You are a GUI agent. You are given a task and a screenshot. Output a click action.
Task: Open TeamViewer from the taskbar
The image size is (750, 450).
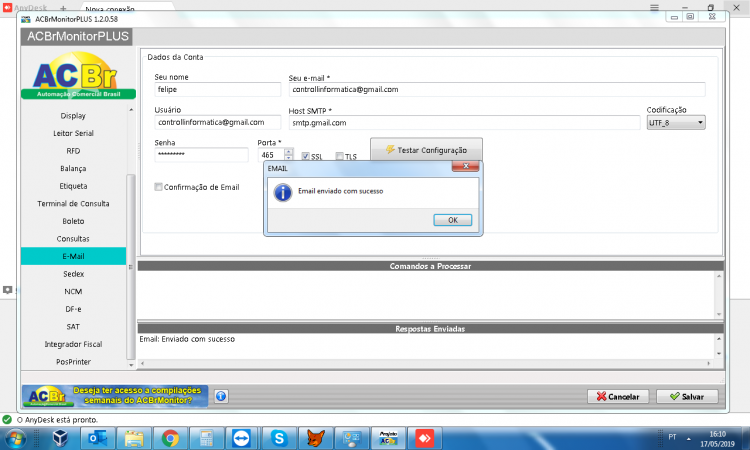(242, 438)
